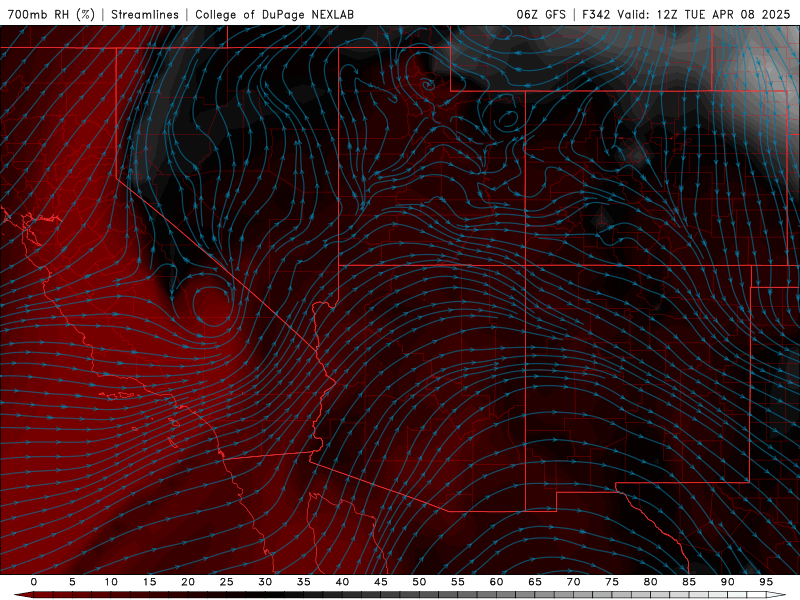Click the '20' value on the color scale
This screenshot has width=800, height=600.
click(x=188, y=582)
